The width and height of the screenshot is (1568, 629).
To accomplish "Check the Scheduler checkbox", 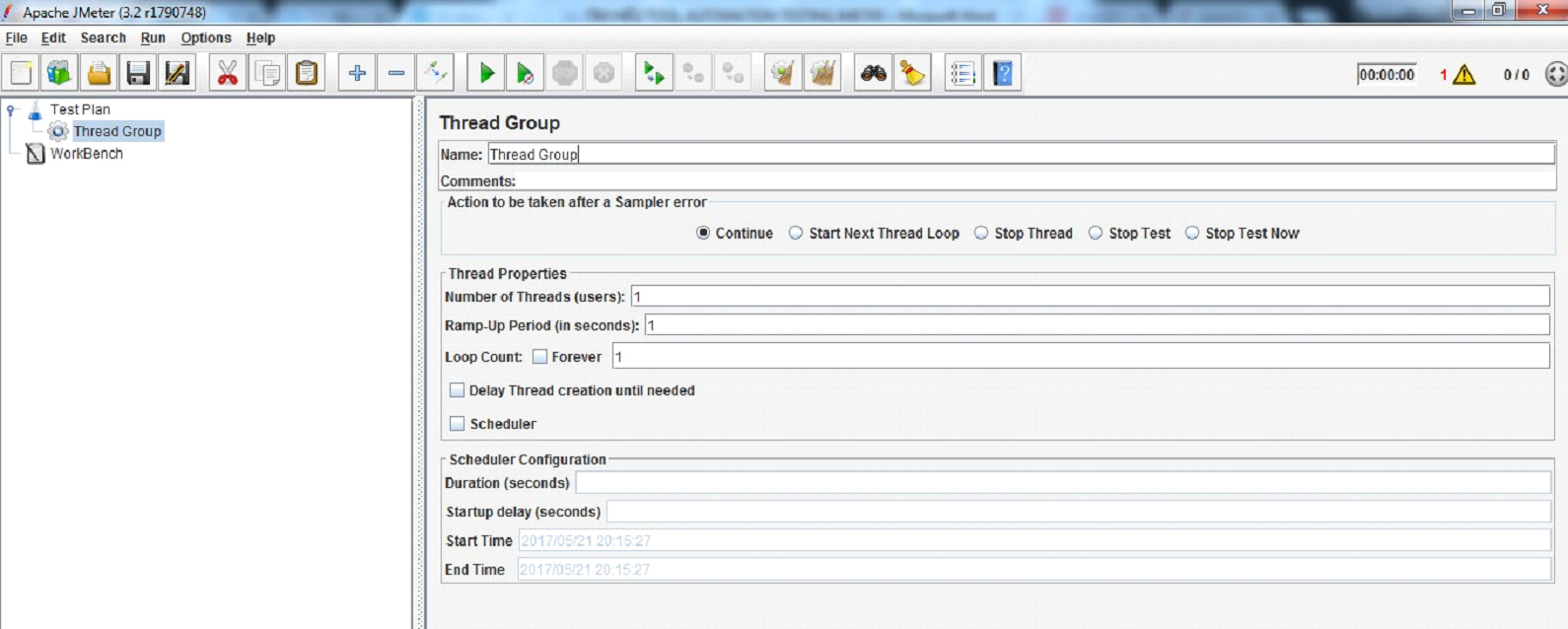I will pos(457,424).
